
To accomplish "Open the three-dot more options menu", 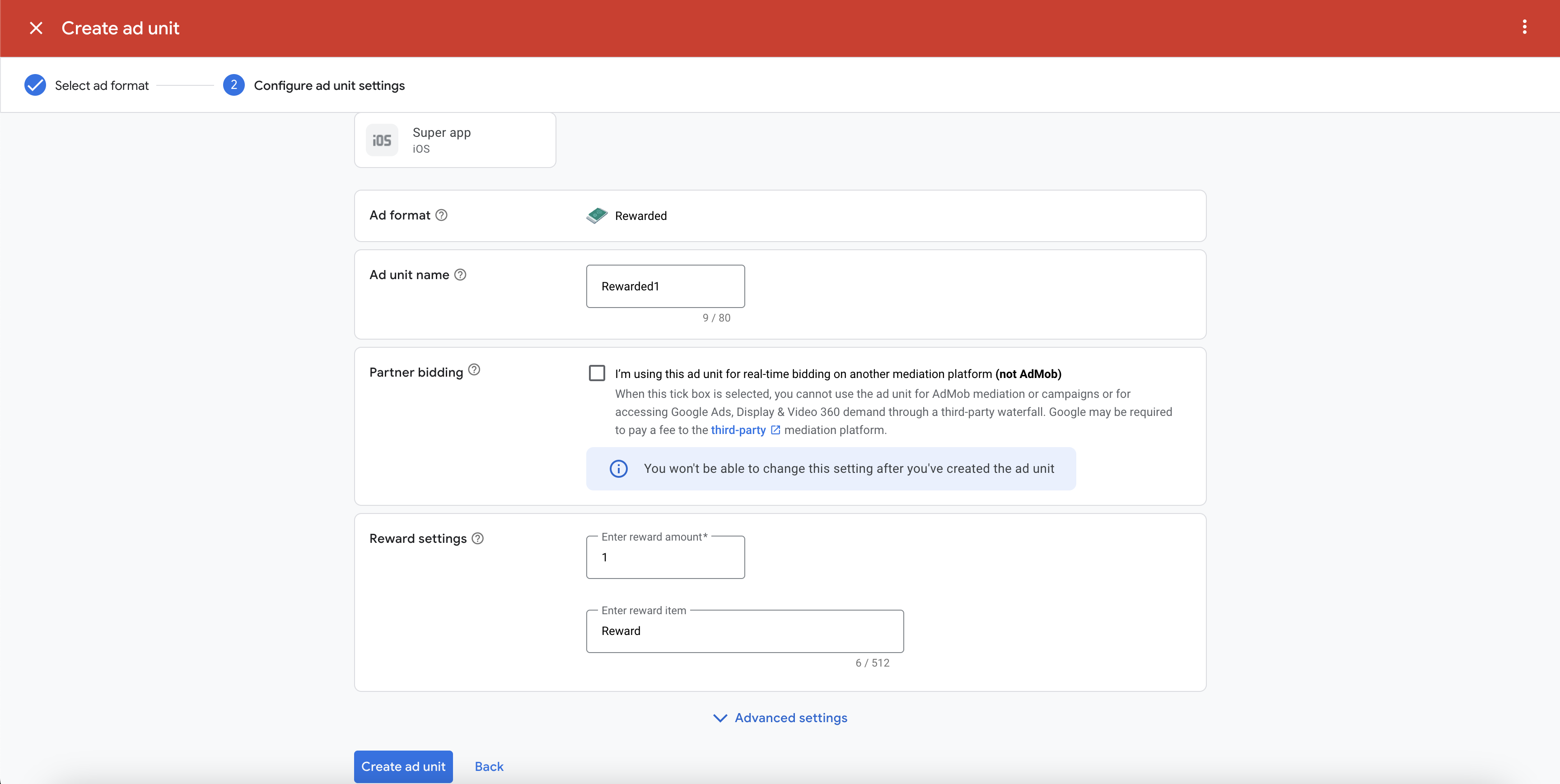I will pos(1524,27).
